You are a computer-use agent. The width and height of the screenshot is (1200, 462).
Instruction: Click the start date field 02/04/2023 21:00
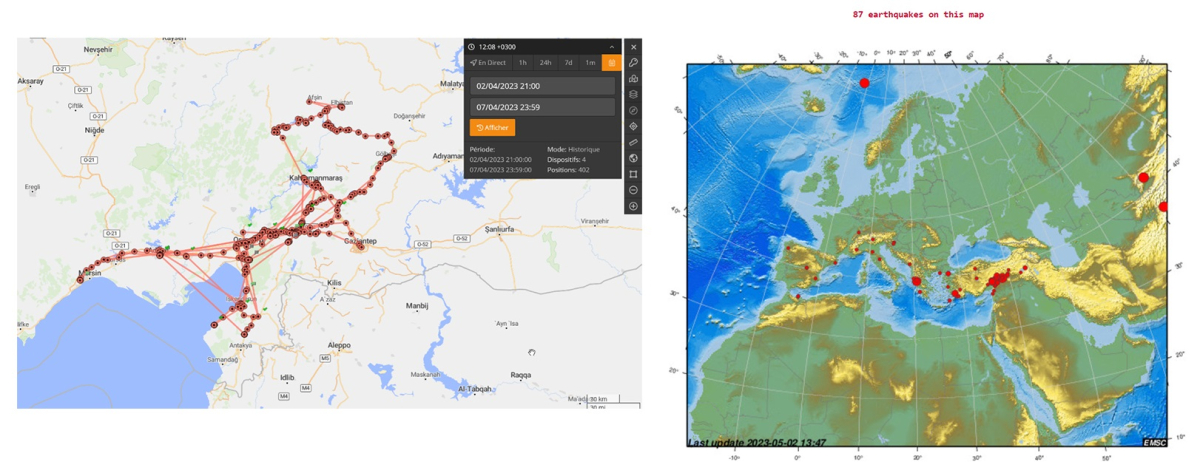(543, 86)
